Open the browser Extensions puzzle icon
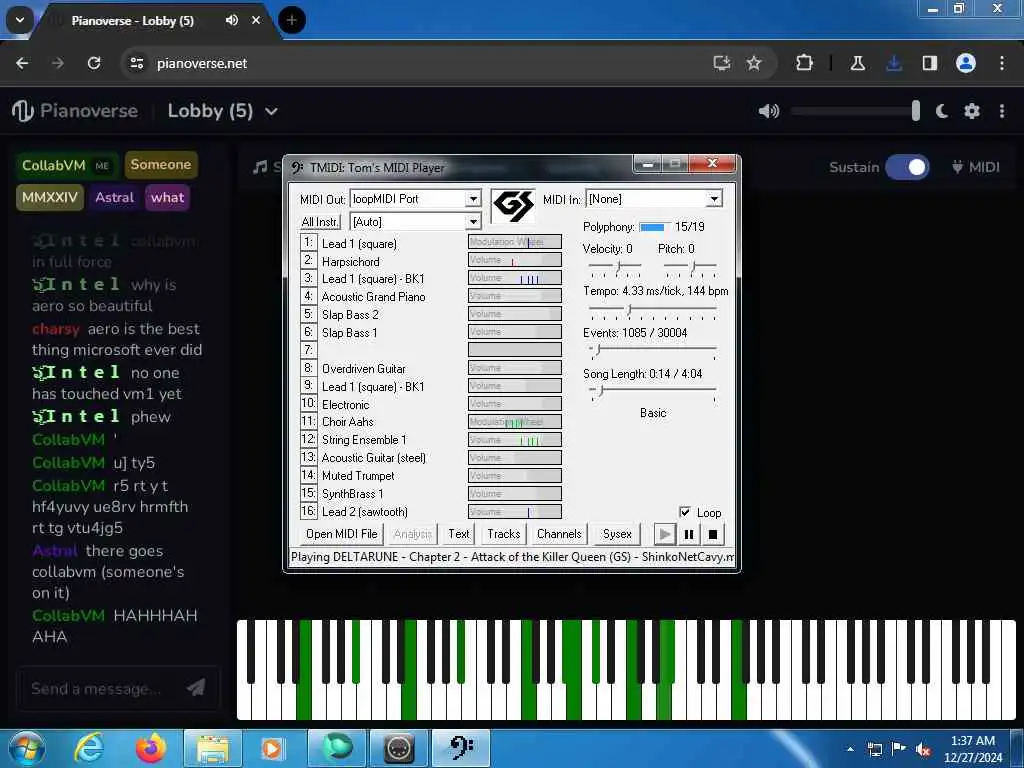The height and width of the screenshot is (768, 1024). 805,63
